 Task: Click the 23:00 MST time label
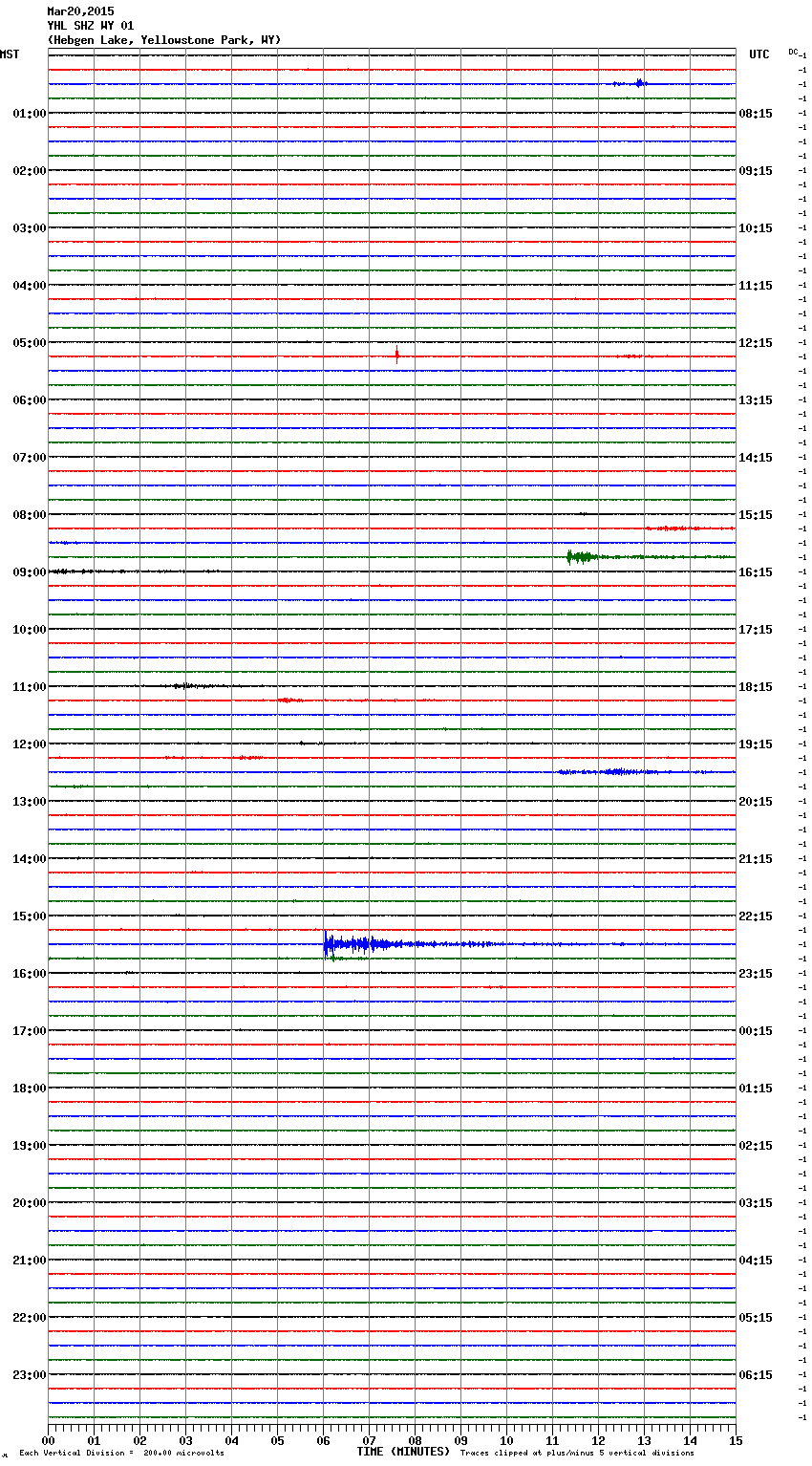30,1375
